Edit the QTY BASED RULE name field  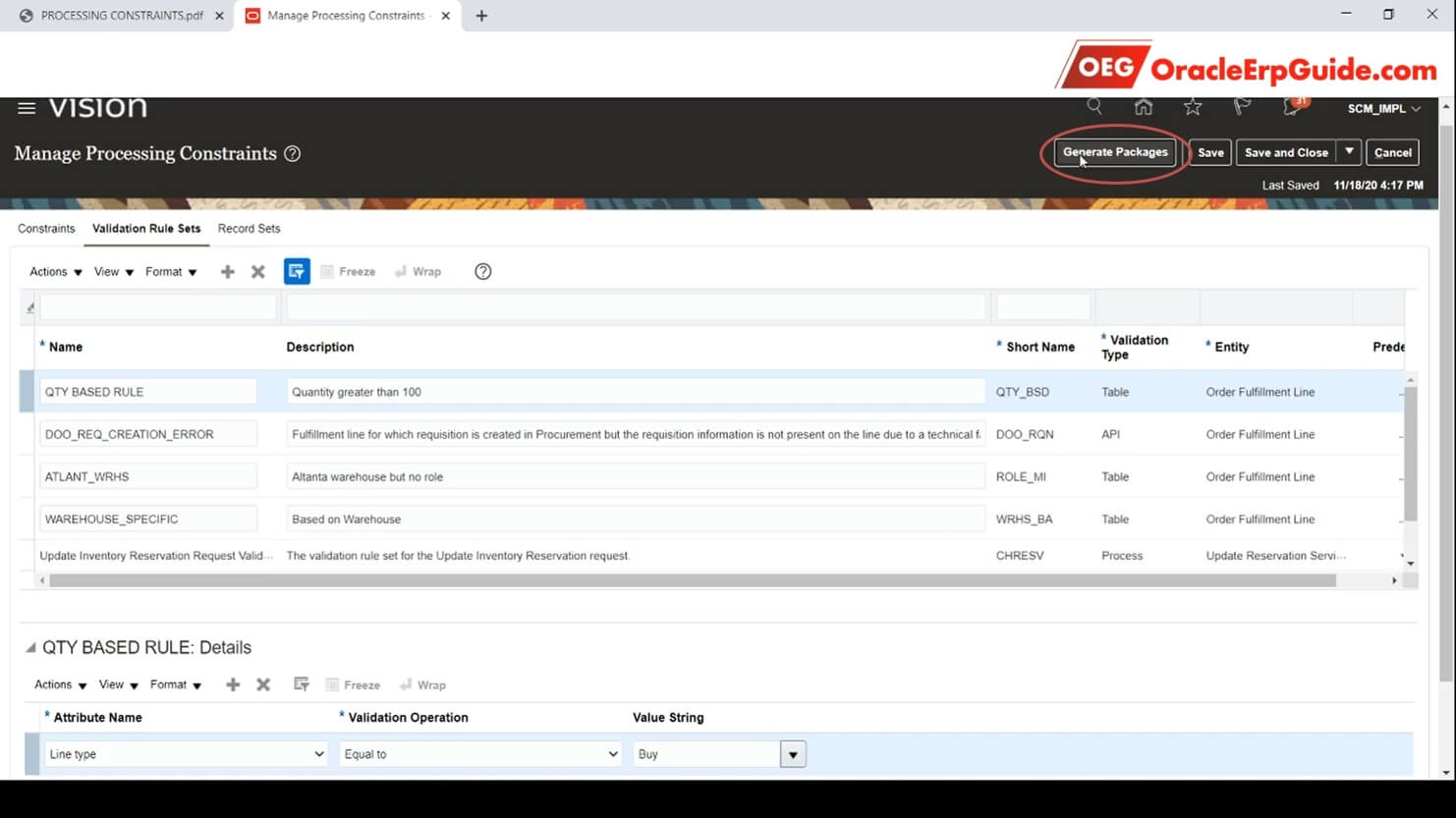(148, 392)
